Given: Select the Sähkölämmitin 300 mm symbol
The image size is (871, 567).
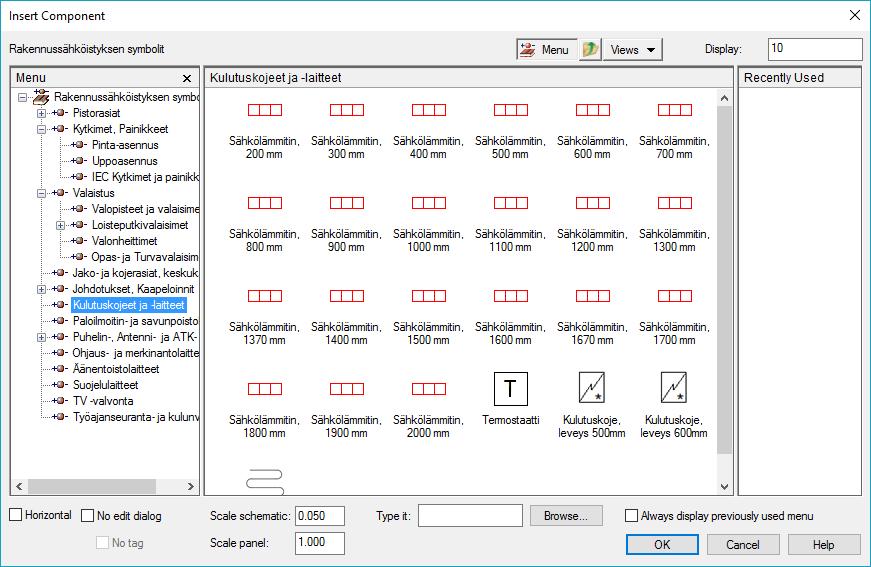Looking at the screenshot, I should [x=347, y=110].
